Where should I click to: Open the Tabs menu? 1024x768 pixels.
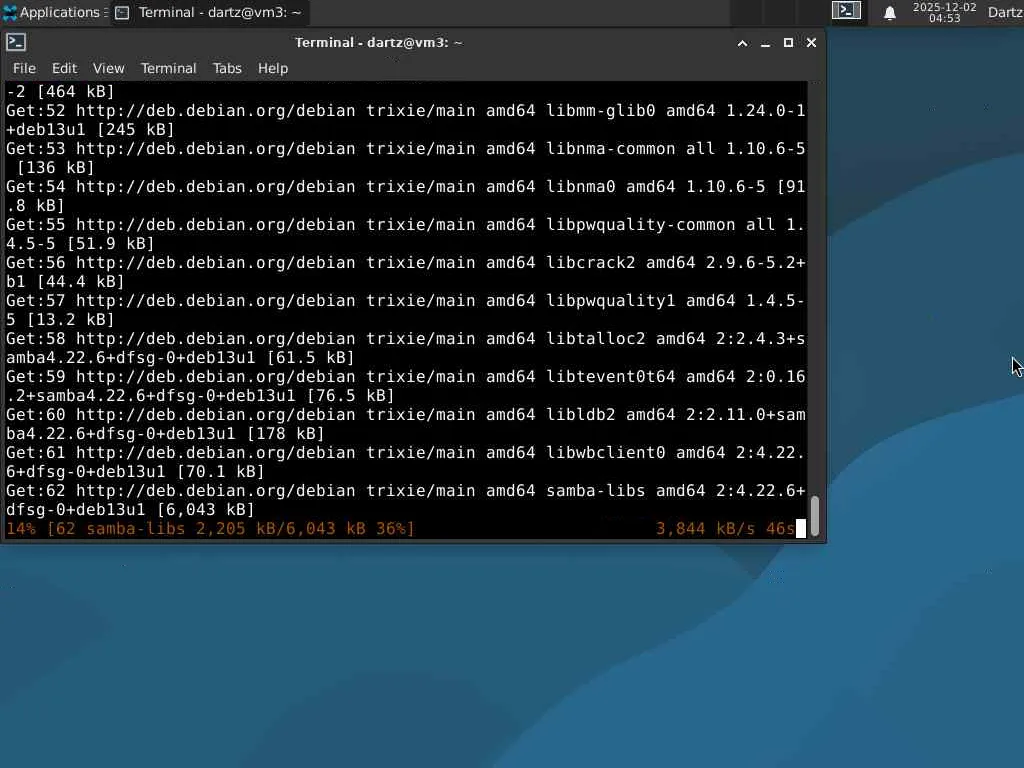227,69
